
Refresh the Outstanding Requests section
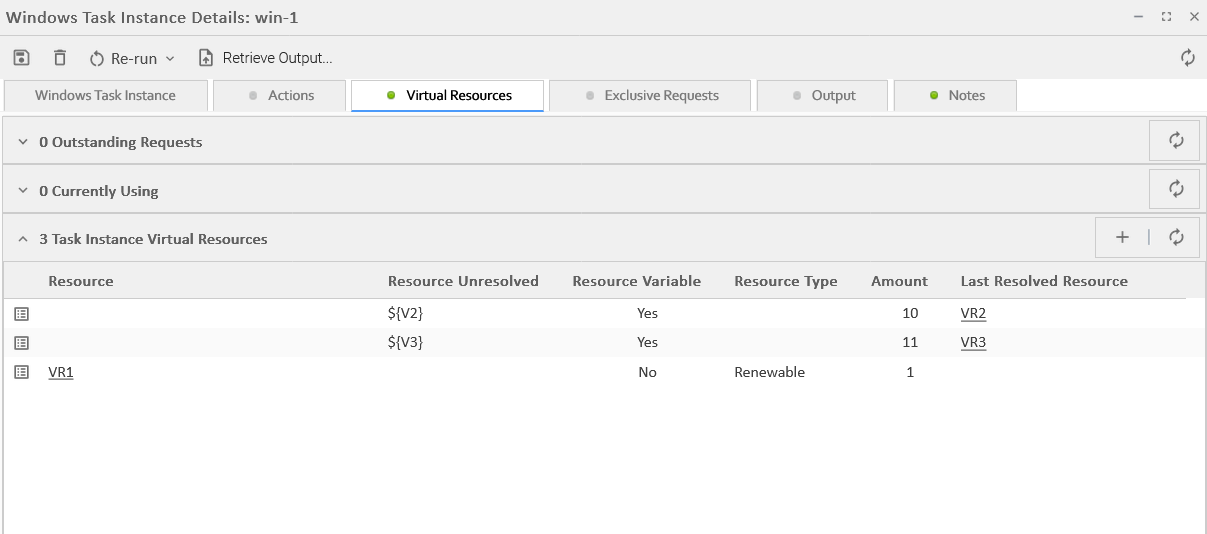1175,141
